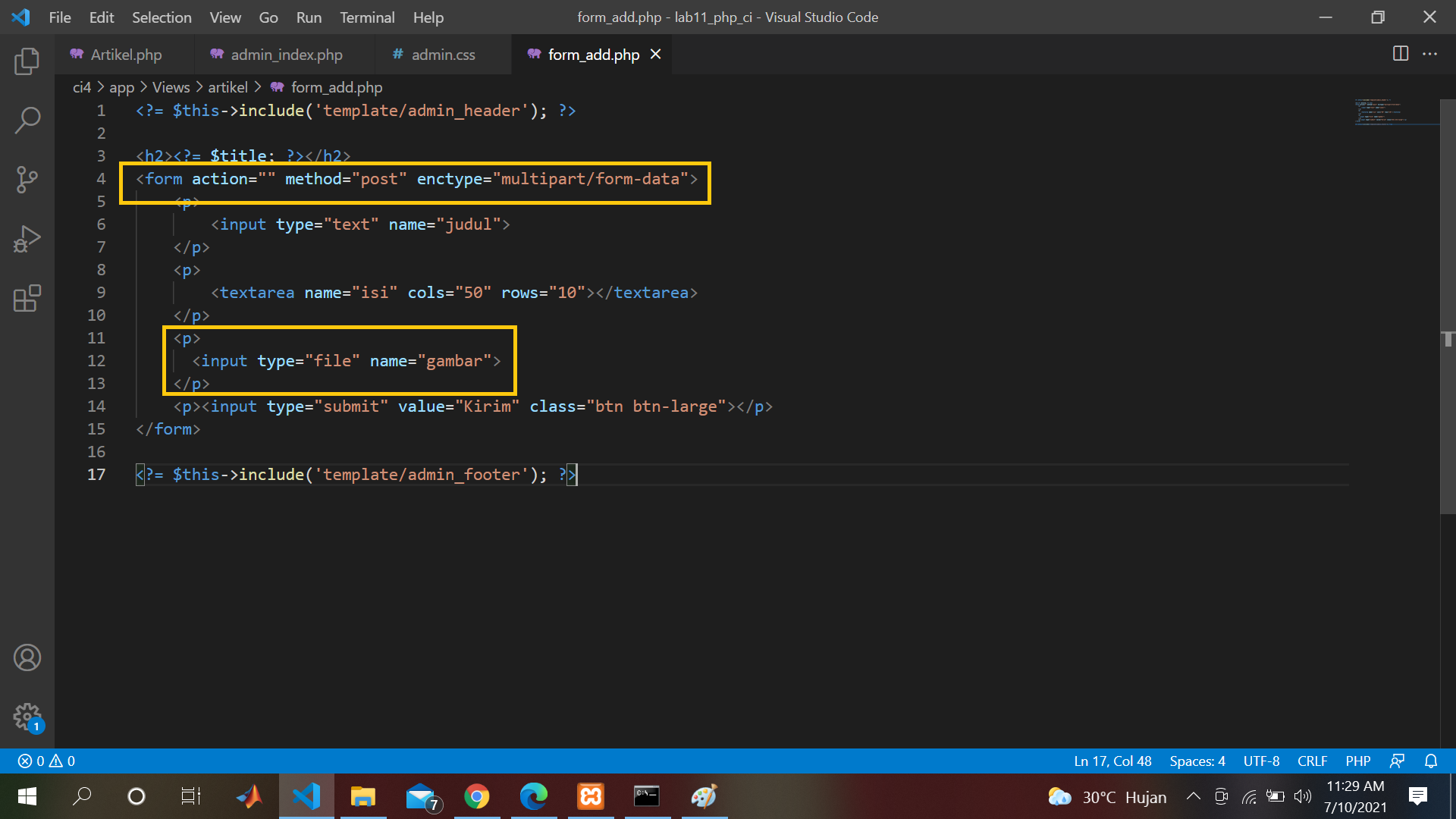The height and width of the screenshot is (819, 1456).
Task: Switch to the Artikel.php tab
Action: click(126, 54)
